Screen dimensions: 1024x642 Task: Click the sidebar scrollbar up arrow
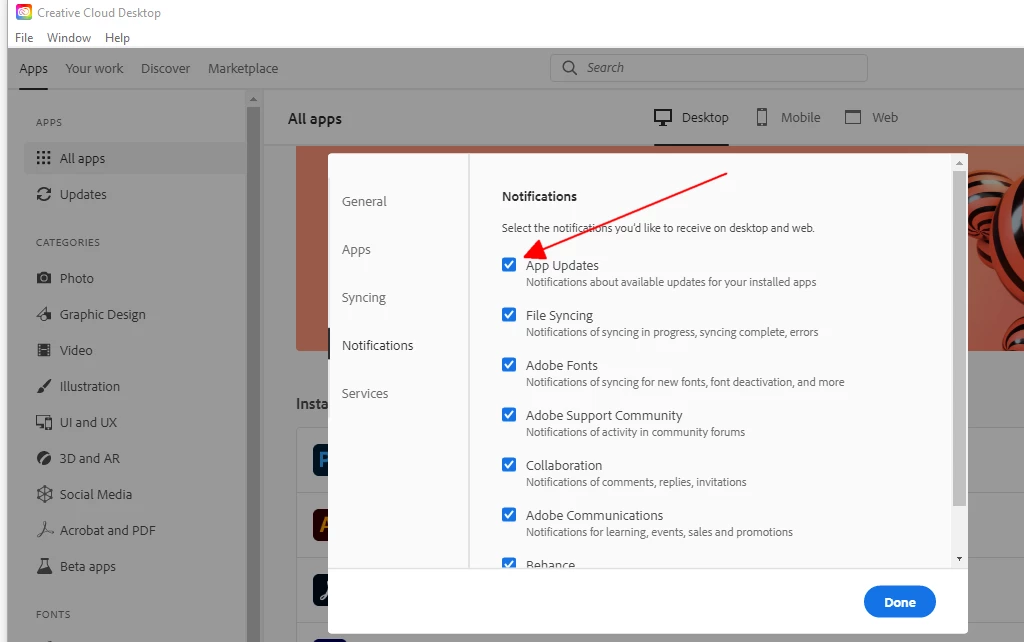pos(253,99)
